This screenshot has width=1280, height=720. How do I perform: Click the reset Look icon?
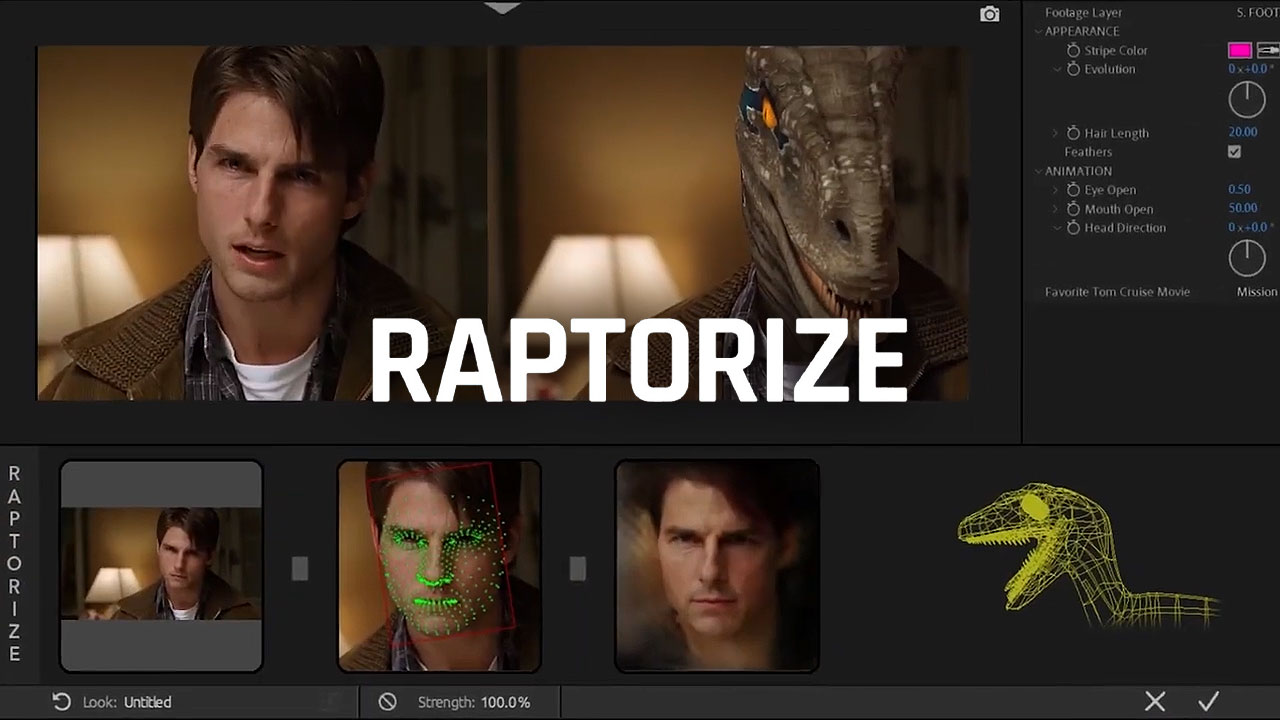(x=62, y=702)
